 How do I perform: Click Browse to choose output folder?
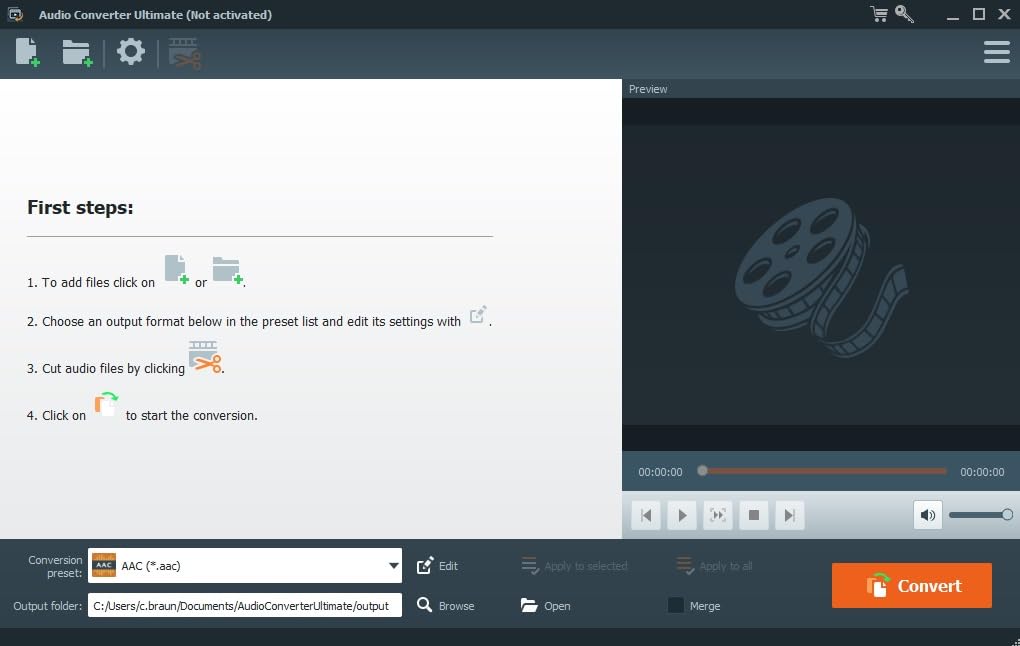click(x=446, y=606)
